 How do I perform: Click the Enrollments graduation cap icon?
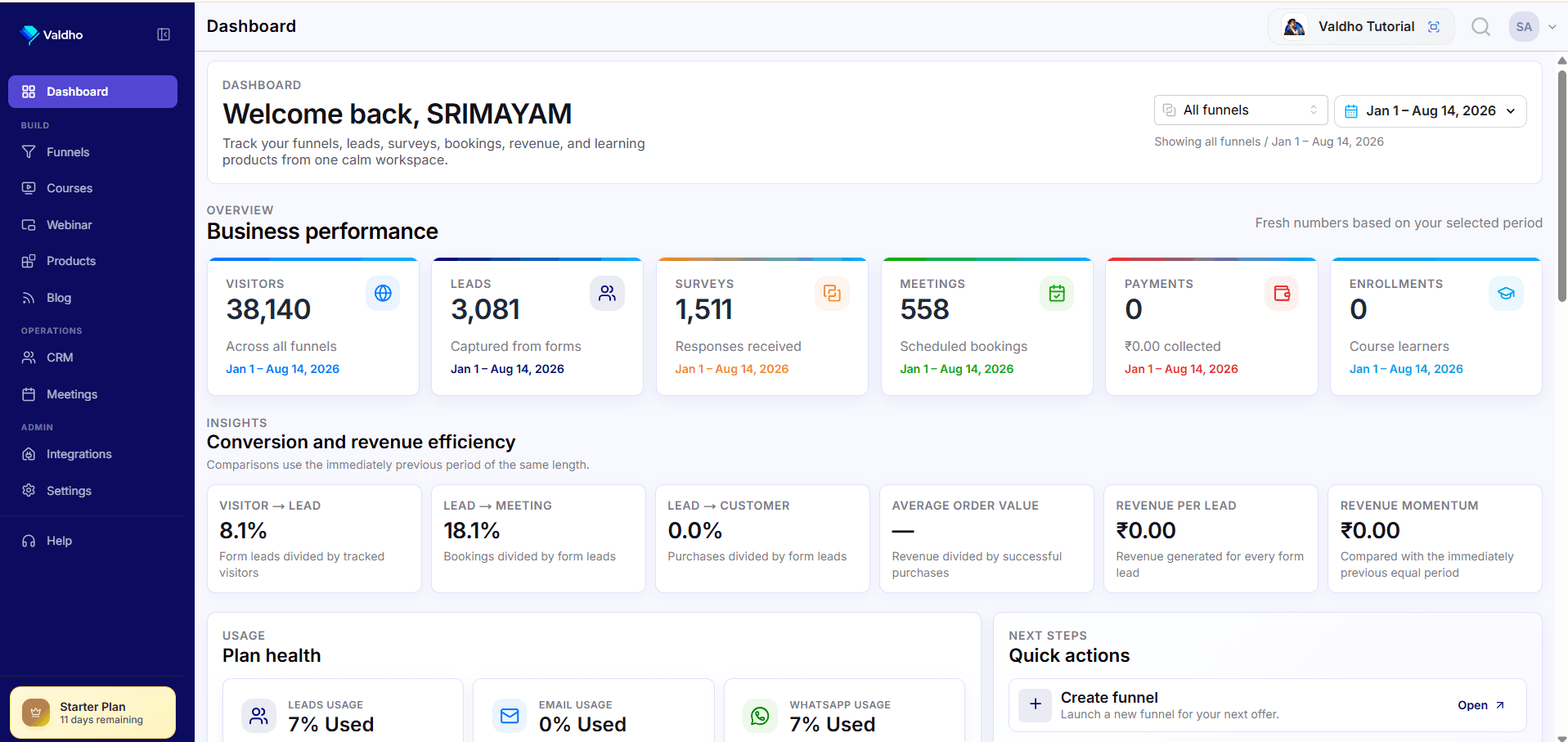[x=1506, y=293]
